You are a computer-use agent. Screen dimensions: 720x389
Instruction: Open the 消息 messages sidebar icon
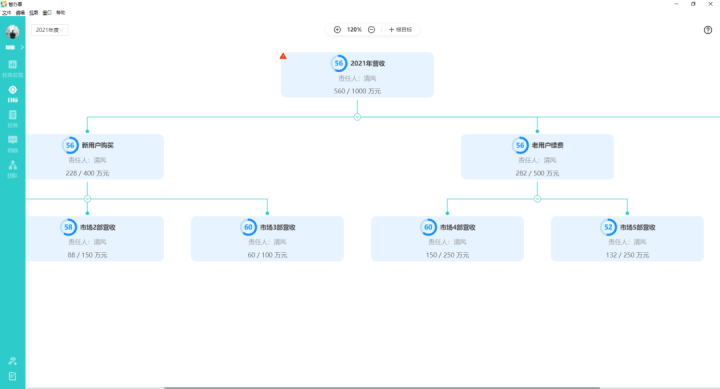[x=12, y=143]
